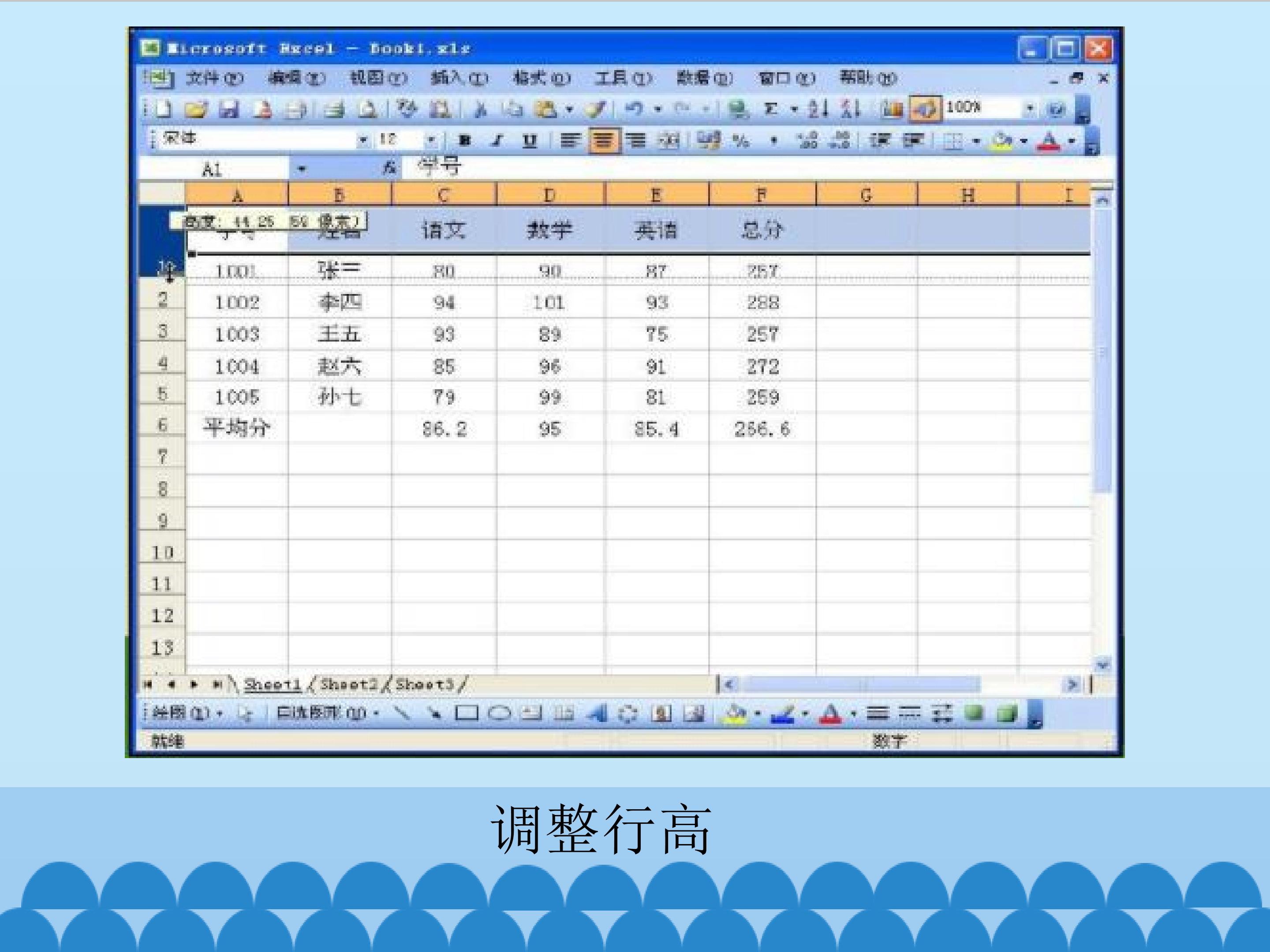1270x952 pixels.
Task: Switch to the Sheet2 tab
Action: tap(348, 684)
